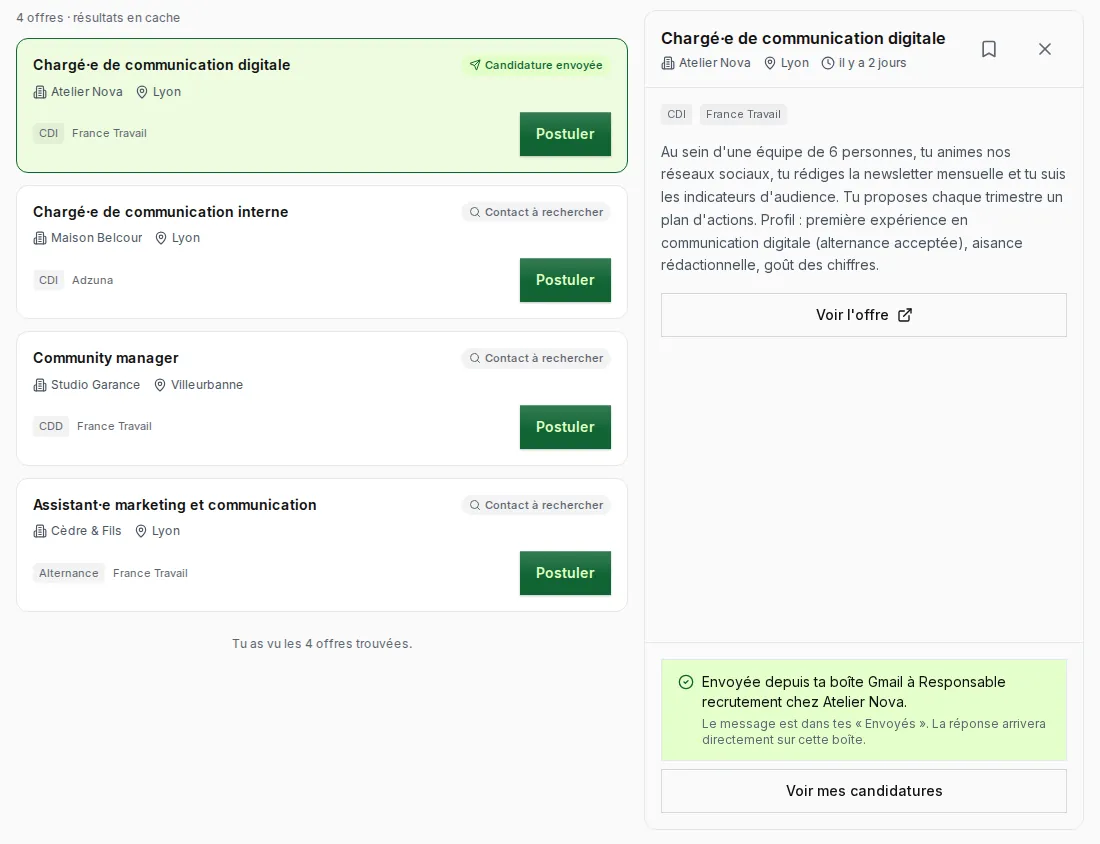Open the Voir l'offre button

point(864,315)
